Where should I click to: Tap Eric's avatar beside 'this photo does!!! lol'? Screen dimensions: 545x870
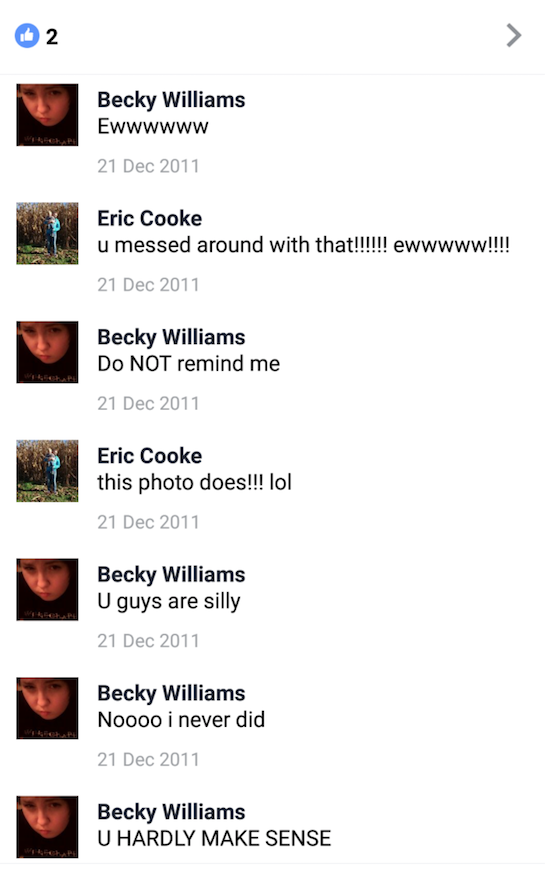pos(47,471)
